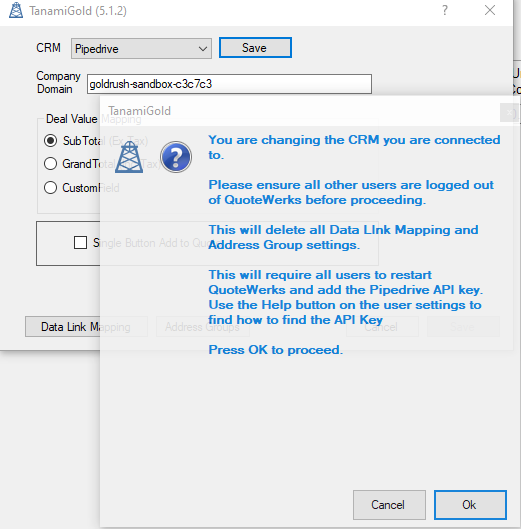Click the TanamiGold derrick icon in main title bar
This screenshot has height=529, width=521.
click(x=16, y=10)
